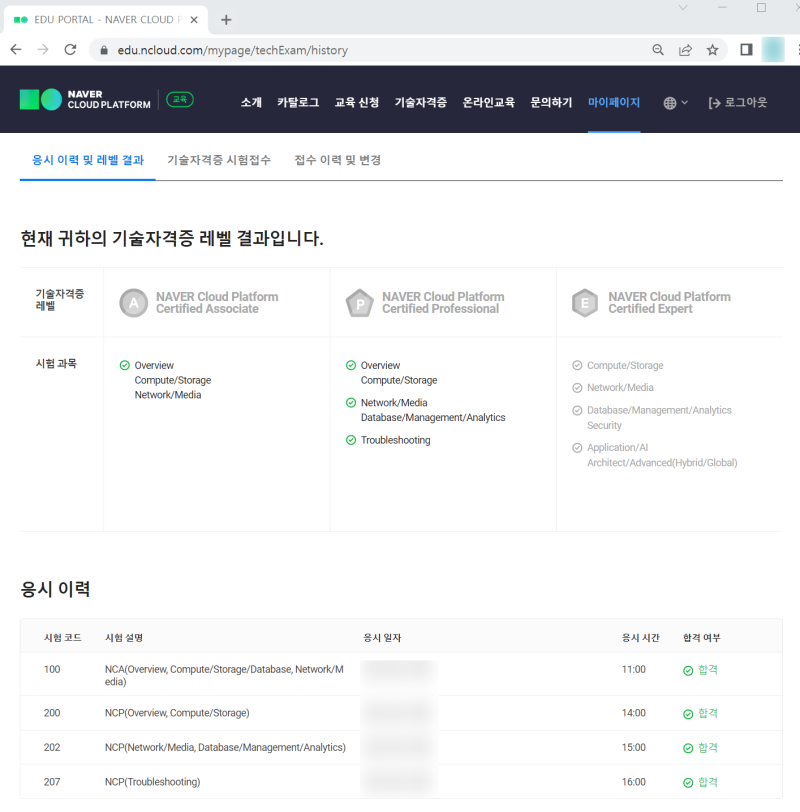Close the EDU PORTAL browser tab

point(194,20)
